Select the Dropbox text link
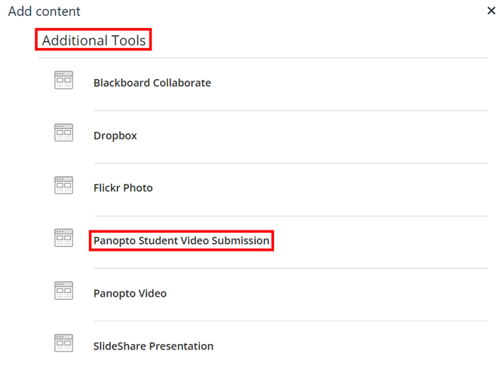500x372 pixels. pyautogui.click(x=115, y=136)
